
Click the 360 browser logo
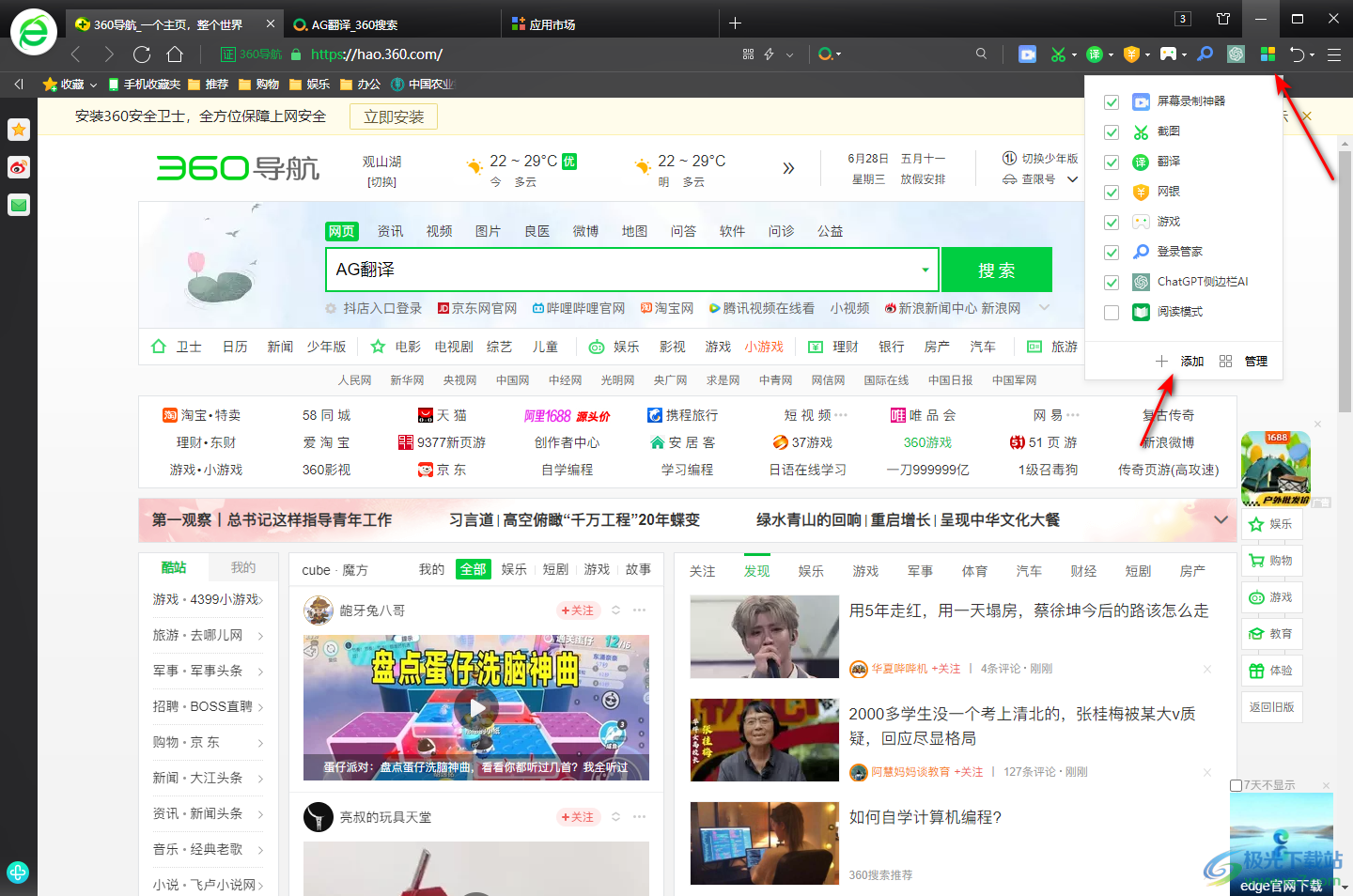34,32
